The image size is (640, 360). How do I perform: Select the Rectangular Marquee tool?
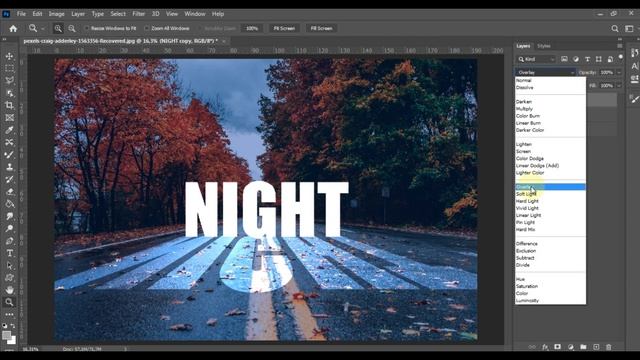point(9,68)
